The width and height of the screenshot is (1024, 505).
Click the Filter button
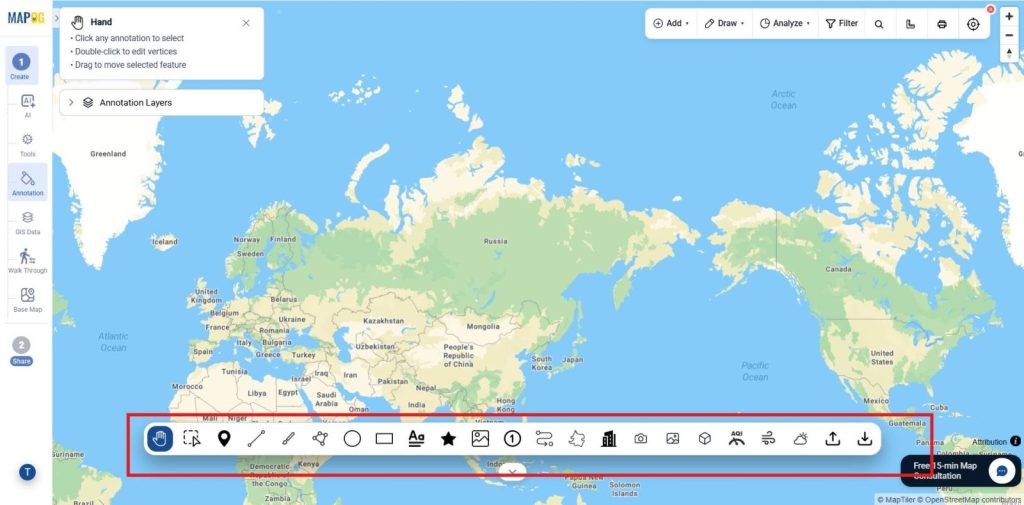(842, 24)
